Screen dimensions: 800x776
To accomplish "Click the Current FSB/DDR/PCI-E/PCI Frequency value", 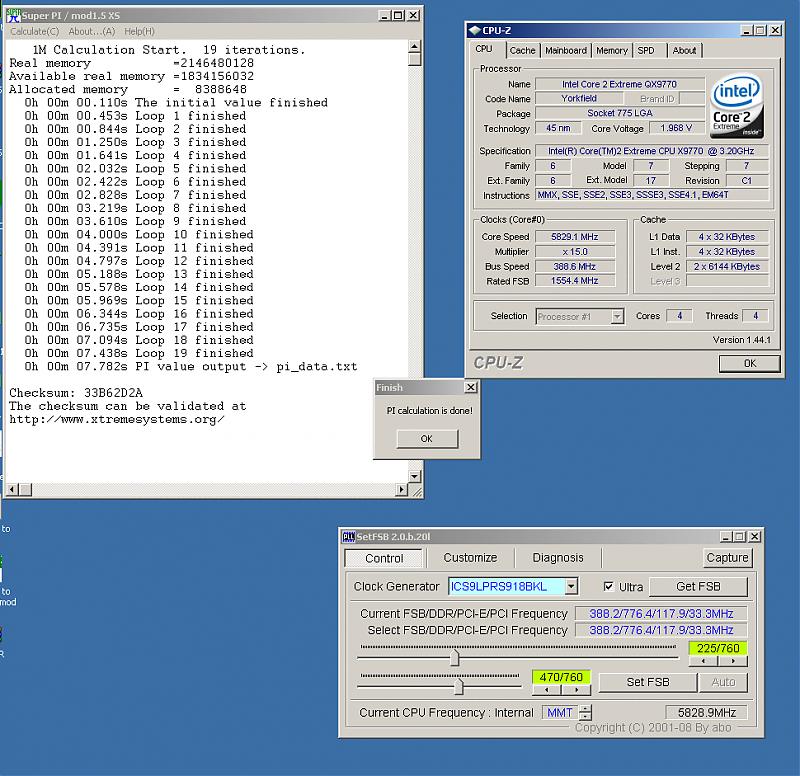I will click(x=661, y=613).
